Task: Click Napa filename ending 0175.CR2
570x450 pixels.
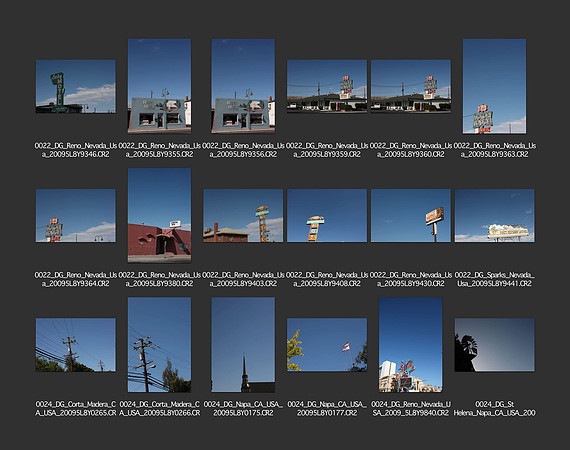Action: [x=243, y=409]
